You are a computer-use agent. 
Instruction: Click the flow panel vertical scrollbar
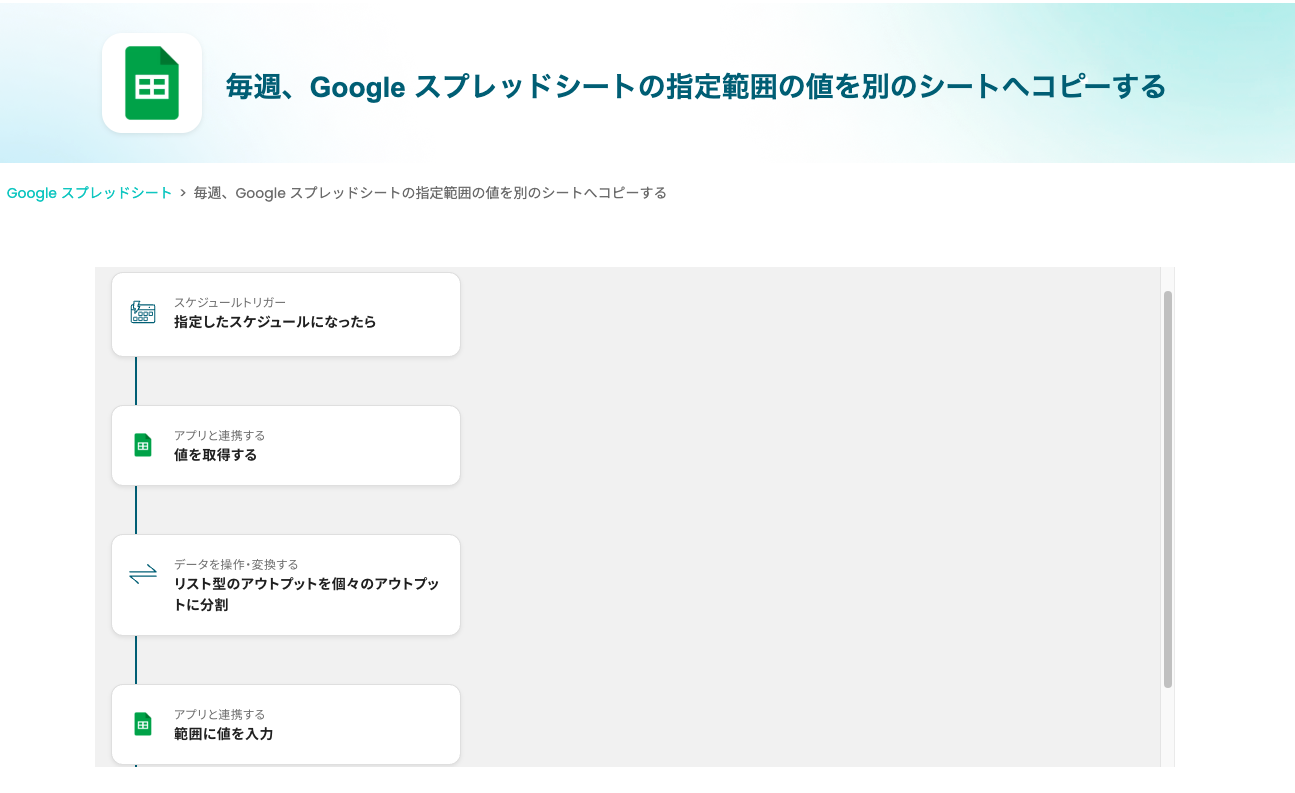pyautogui.click(x=1167, y=489)
